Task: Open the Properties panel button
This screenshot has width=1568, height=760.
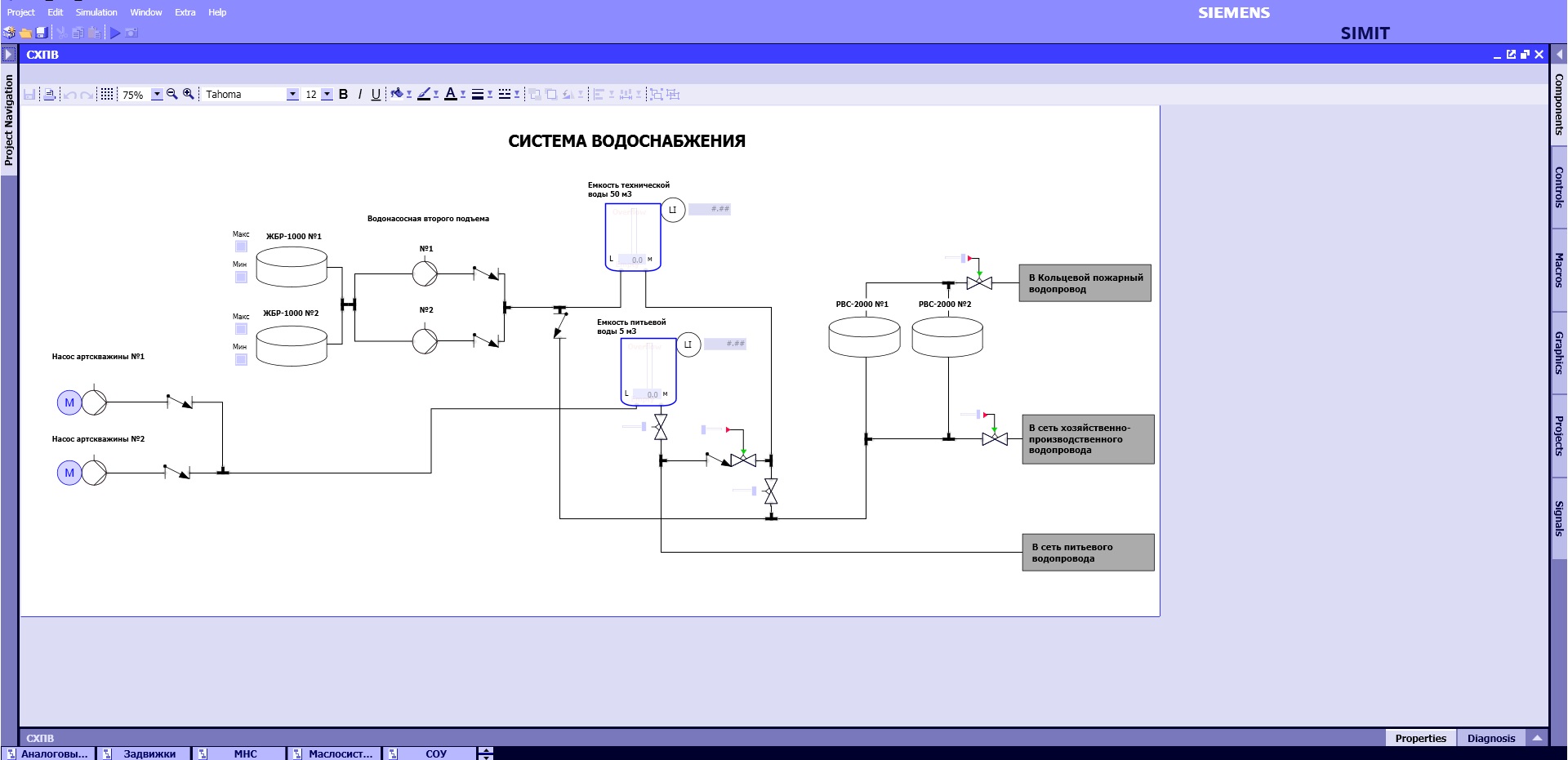Action: [x=1420, y=738]
